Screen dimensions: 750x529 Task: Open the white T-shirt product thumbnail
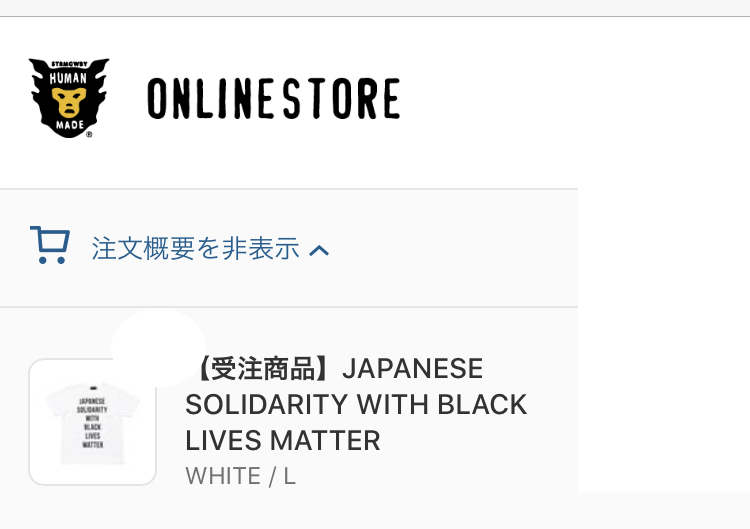(x=92, y=422)
